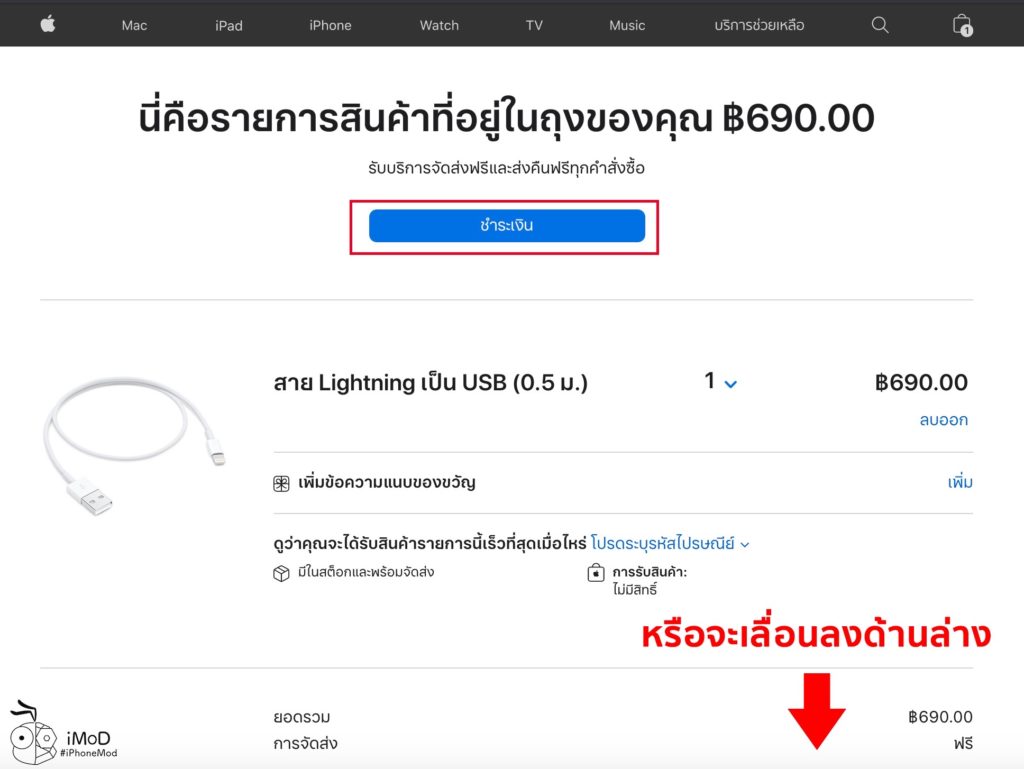This screenshot has width=1024, height=769.
Task: Open the iPhone menu item
Action: pyautogui.click(x=330, y=25)
